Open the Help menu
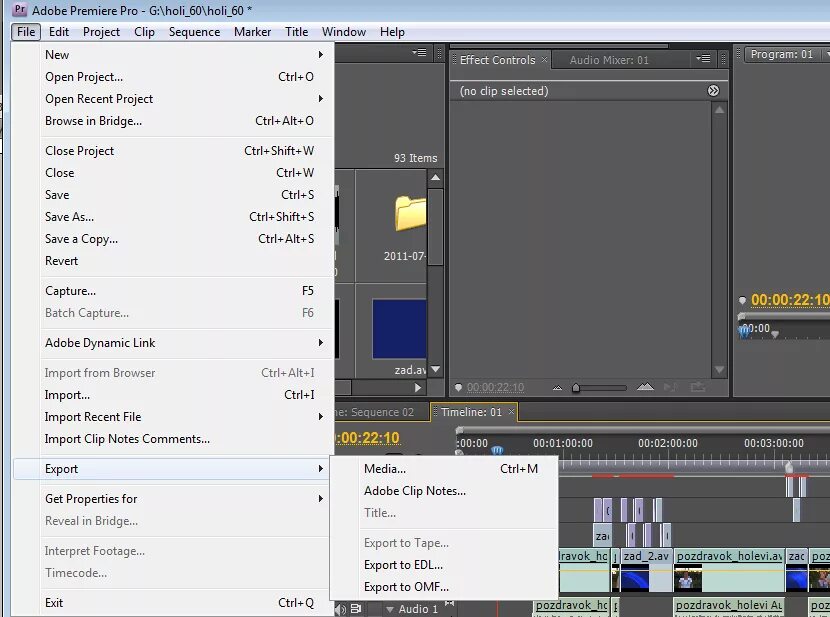830x617 pixels. 392,32
